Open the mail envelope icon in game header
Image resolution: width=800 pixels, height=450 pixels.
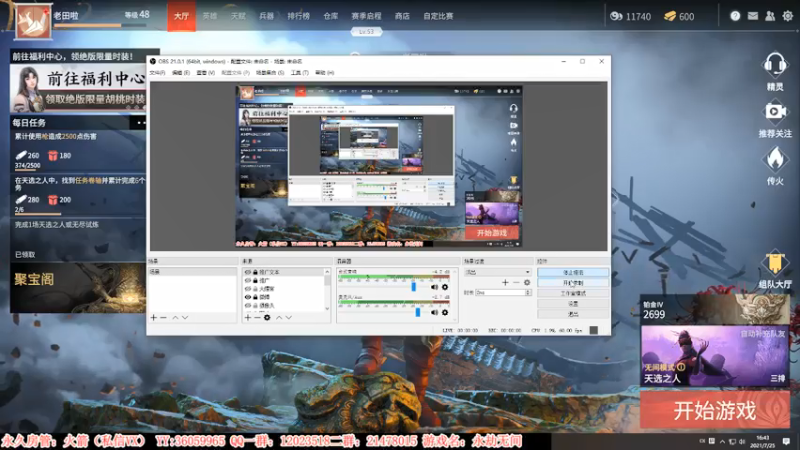tap(753, 16)
